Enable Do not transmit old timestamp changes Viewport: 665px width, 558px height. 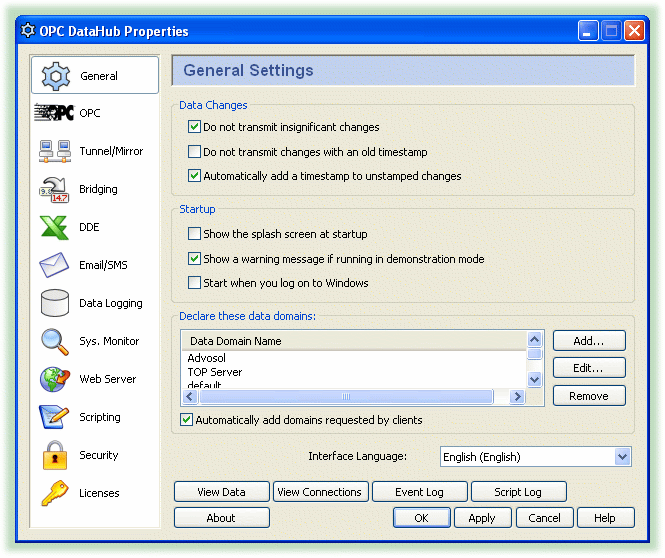[194, 151]
